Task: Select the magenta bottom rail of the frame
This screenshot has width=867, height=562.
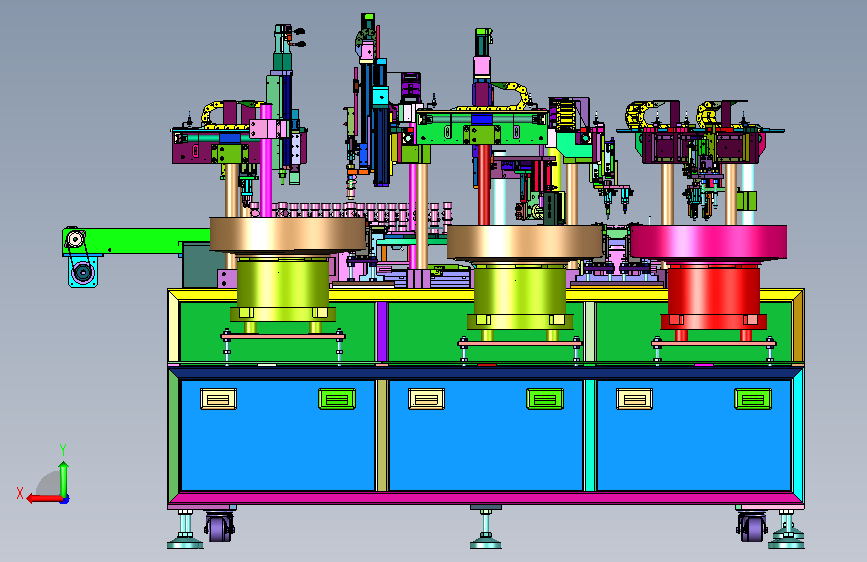Action: click(486, 498)
